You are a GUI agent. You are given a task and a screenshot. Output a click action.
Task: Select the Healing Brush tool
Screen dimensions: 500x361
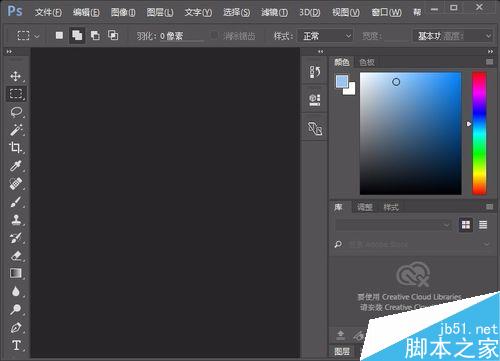pyautogui.click(x=16, y=183)
